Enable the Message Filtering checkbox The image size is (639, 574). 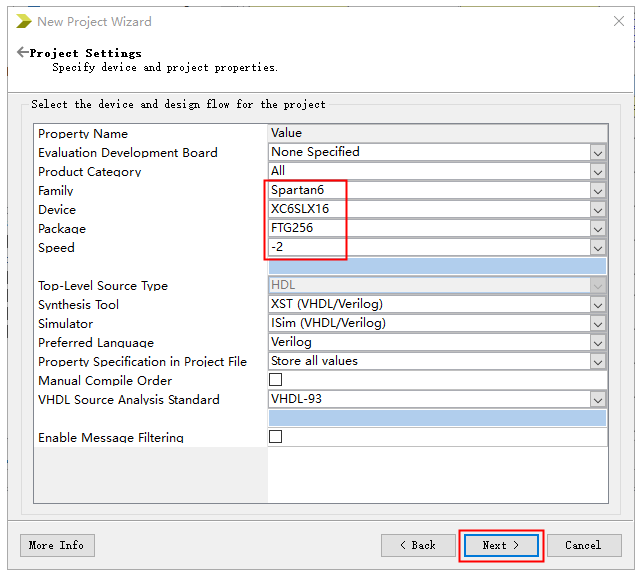276,437
